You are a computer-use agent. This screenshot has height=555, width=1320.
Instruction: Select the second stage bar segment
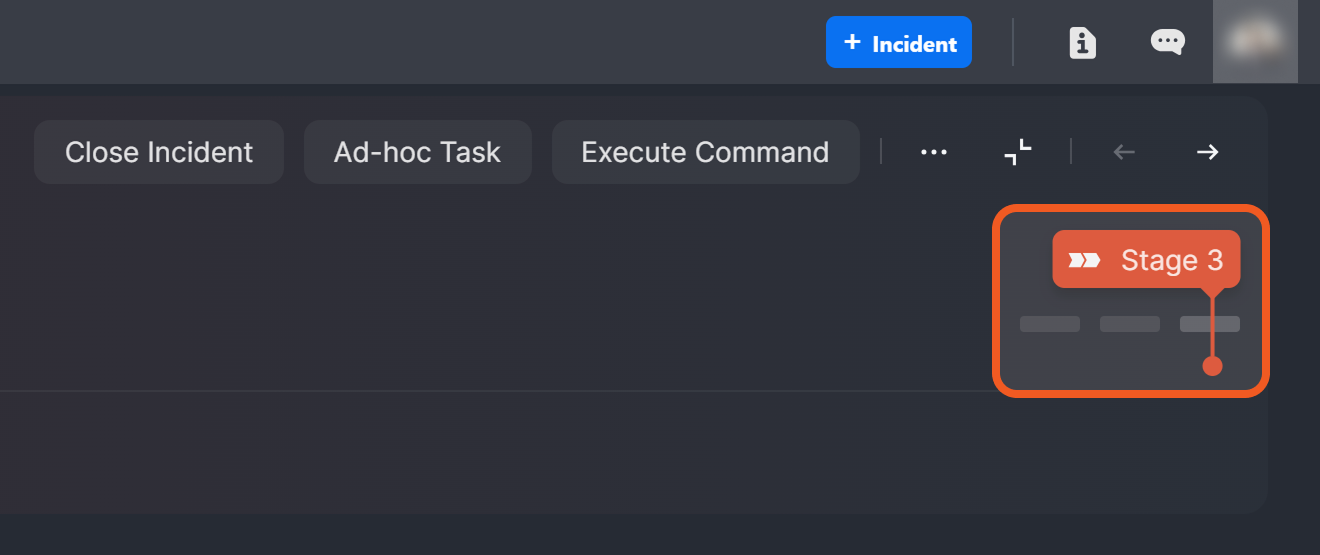[x=1129, y=324]
